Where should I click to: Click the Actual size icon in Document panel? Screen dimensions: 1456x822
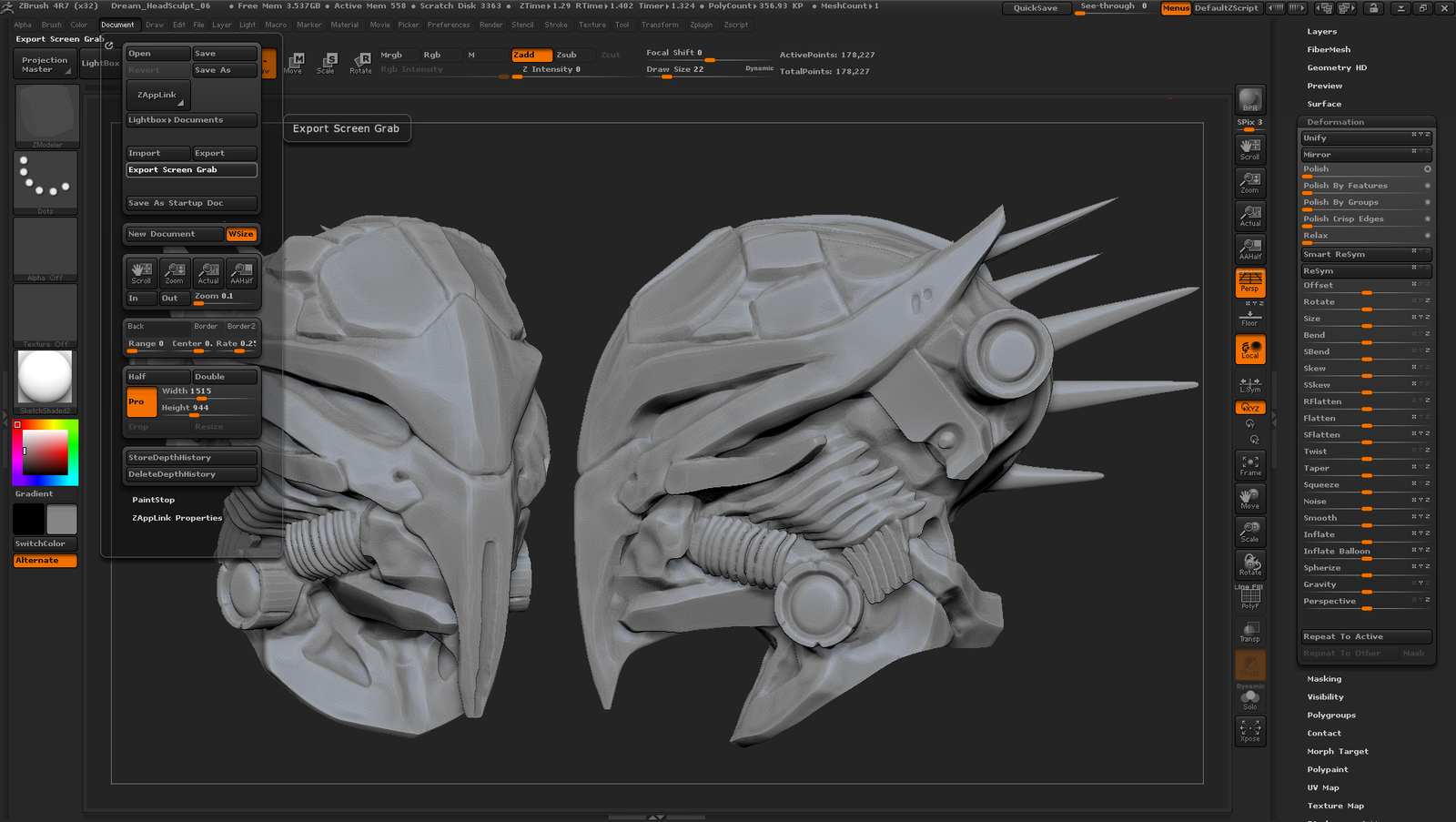coord(208,273)
